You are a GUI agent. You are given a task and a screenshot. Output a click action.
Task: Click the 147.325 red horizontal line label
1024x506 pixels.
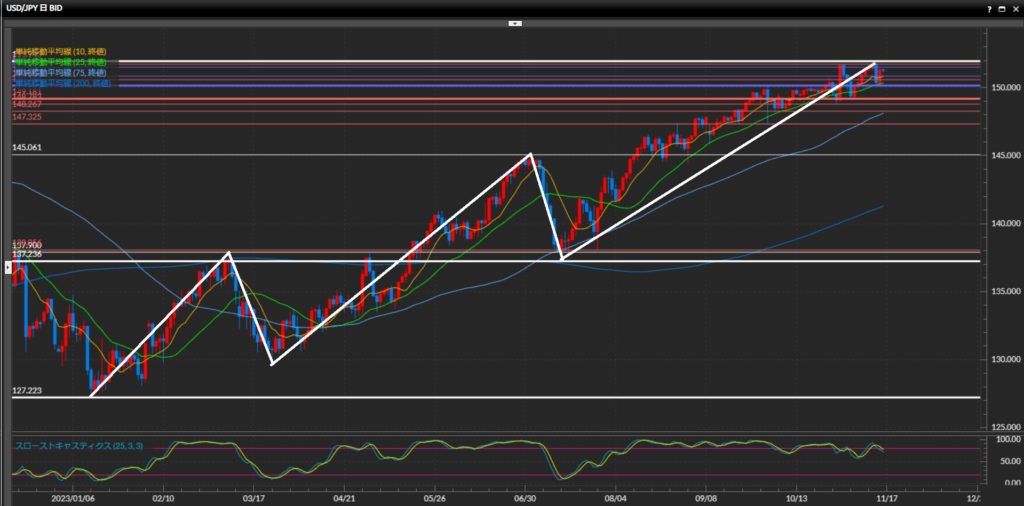click(26, 117)
